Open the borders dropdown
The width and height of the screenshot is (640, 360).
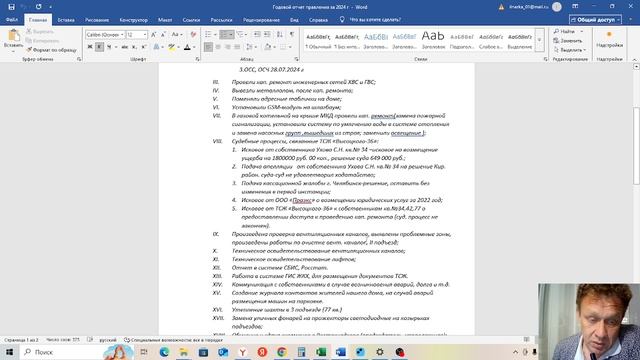(290, 47)
